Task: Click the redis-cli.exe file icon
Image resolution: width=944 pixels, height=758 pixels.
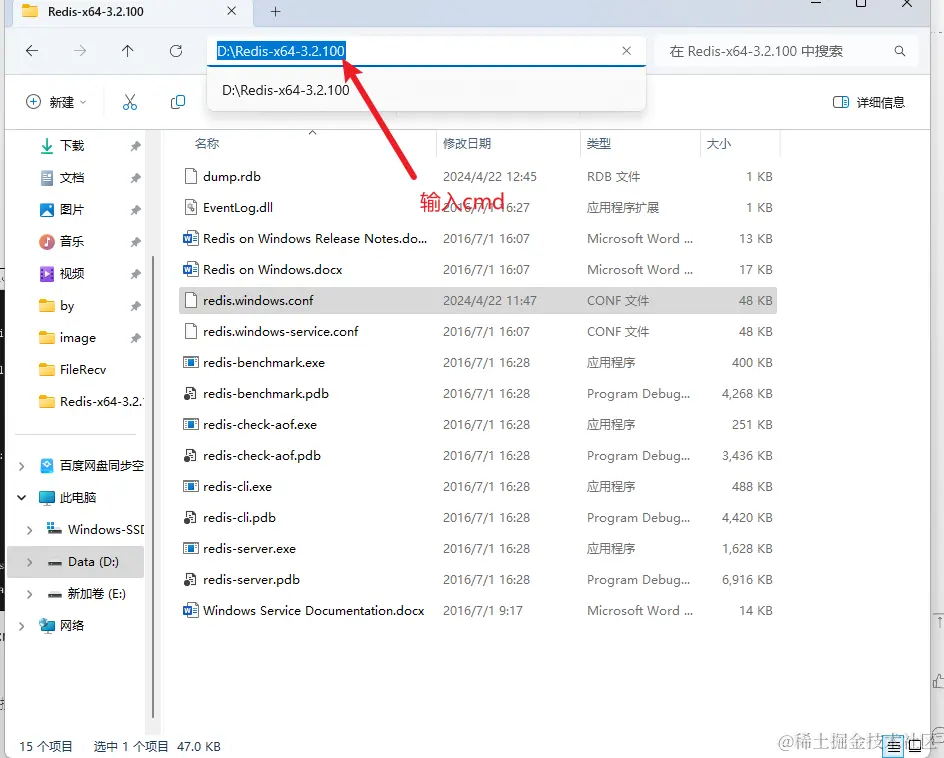Action: pyautogui.click(x=191, y=486)
